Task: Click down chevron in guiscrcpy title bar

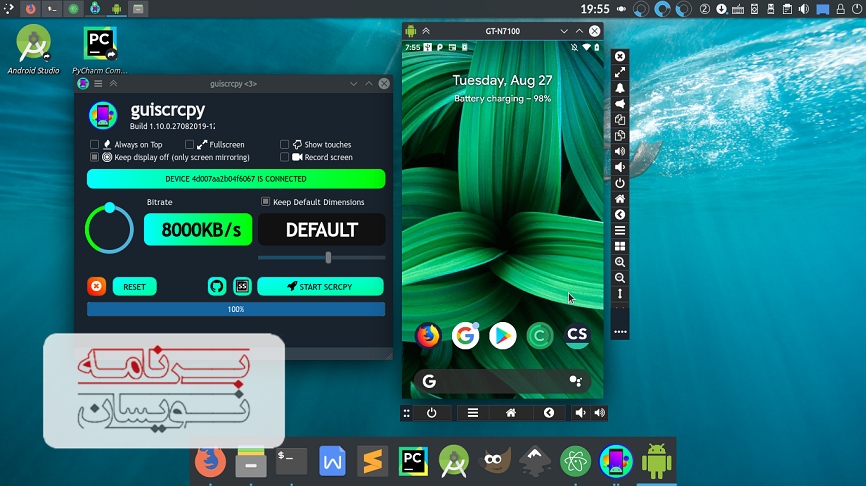Action: coord(353,84)
